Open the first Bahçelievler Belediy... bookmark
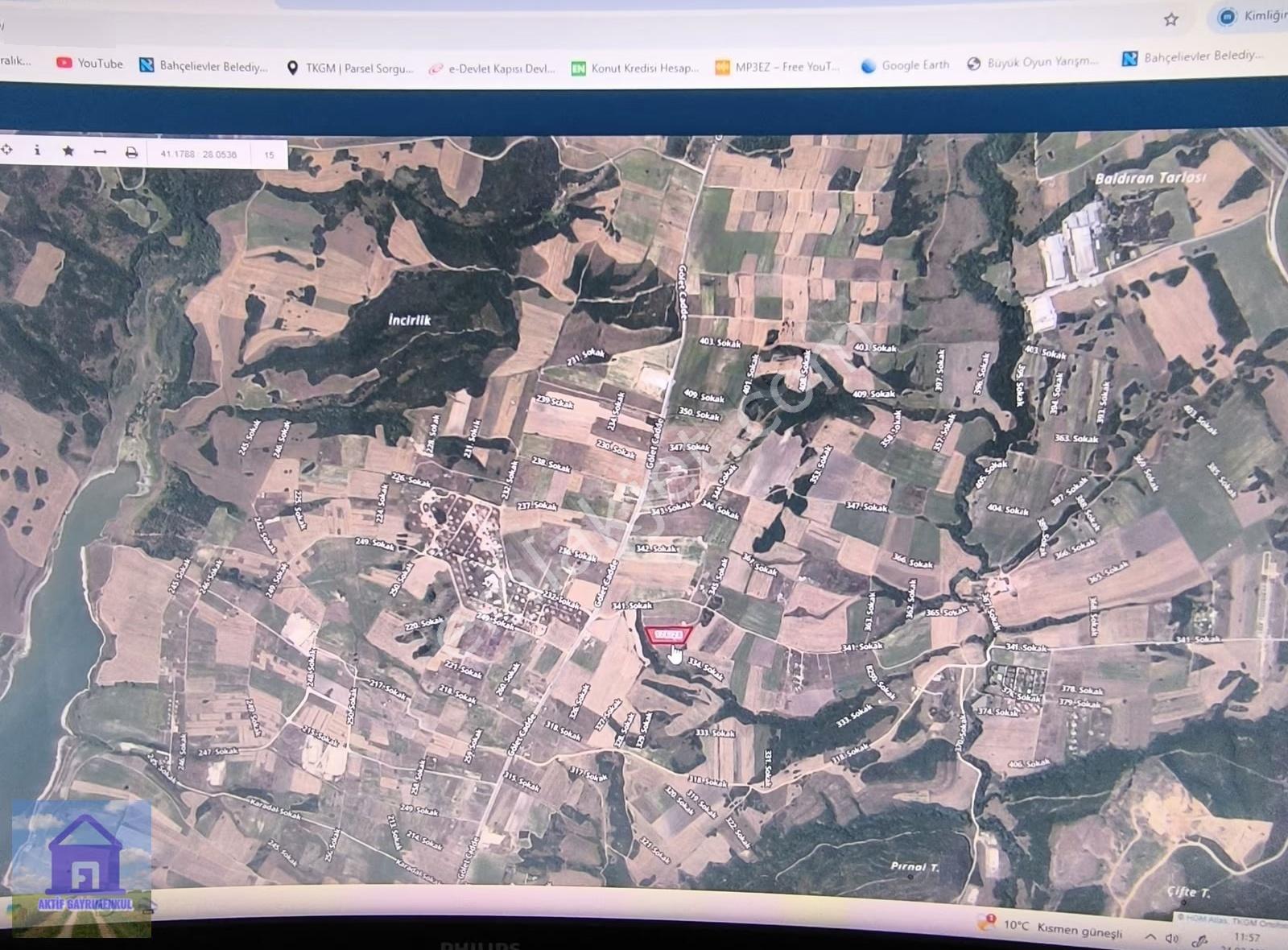 [204, 66]
